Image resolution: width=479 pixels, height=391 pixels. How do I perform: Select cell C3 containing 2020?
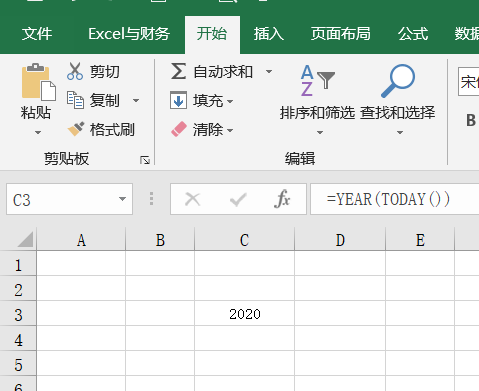pyautogui.click(x=245, y=314)
